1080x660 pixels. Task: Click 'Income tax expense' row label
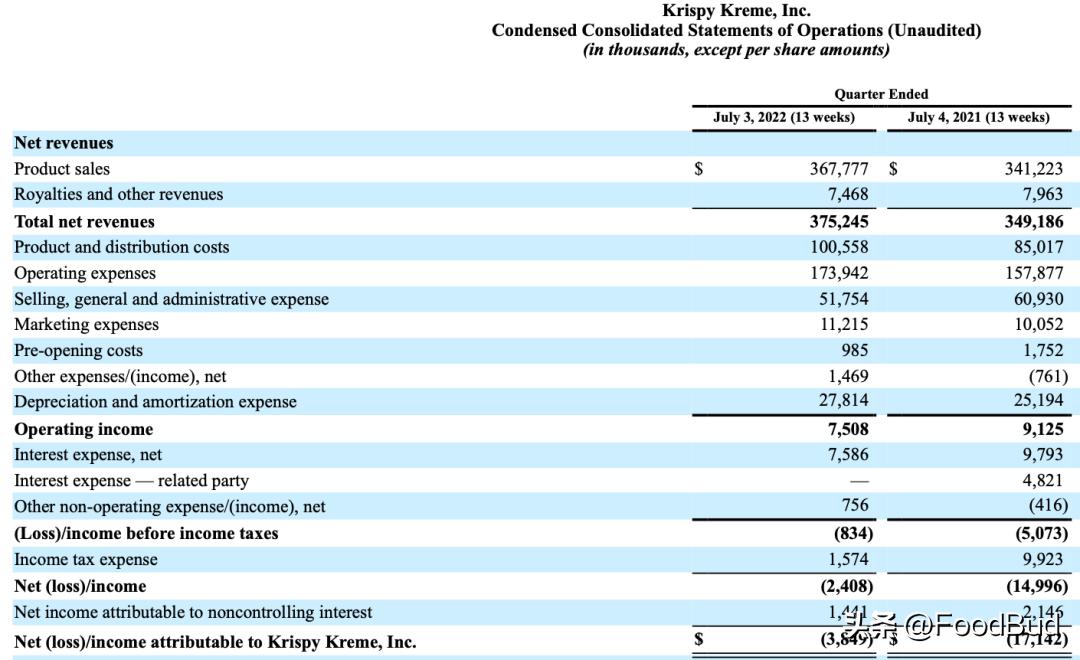click(85, 559)
